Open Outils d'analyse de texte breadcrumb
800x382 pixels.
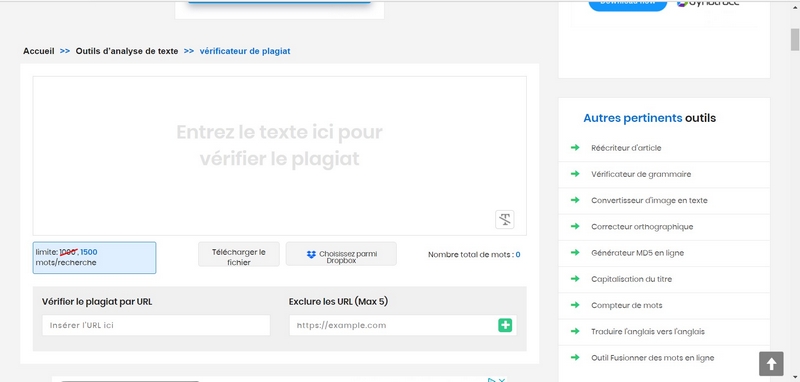pyautogui.click(x=127, y=51)
